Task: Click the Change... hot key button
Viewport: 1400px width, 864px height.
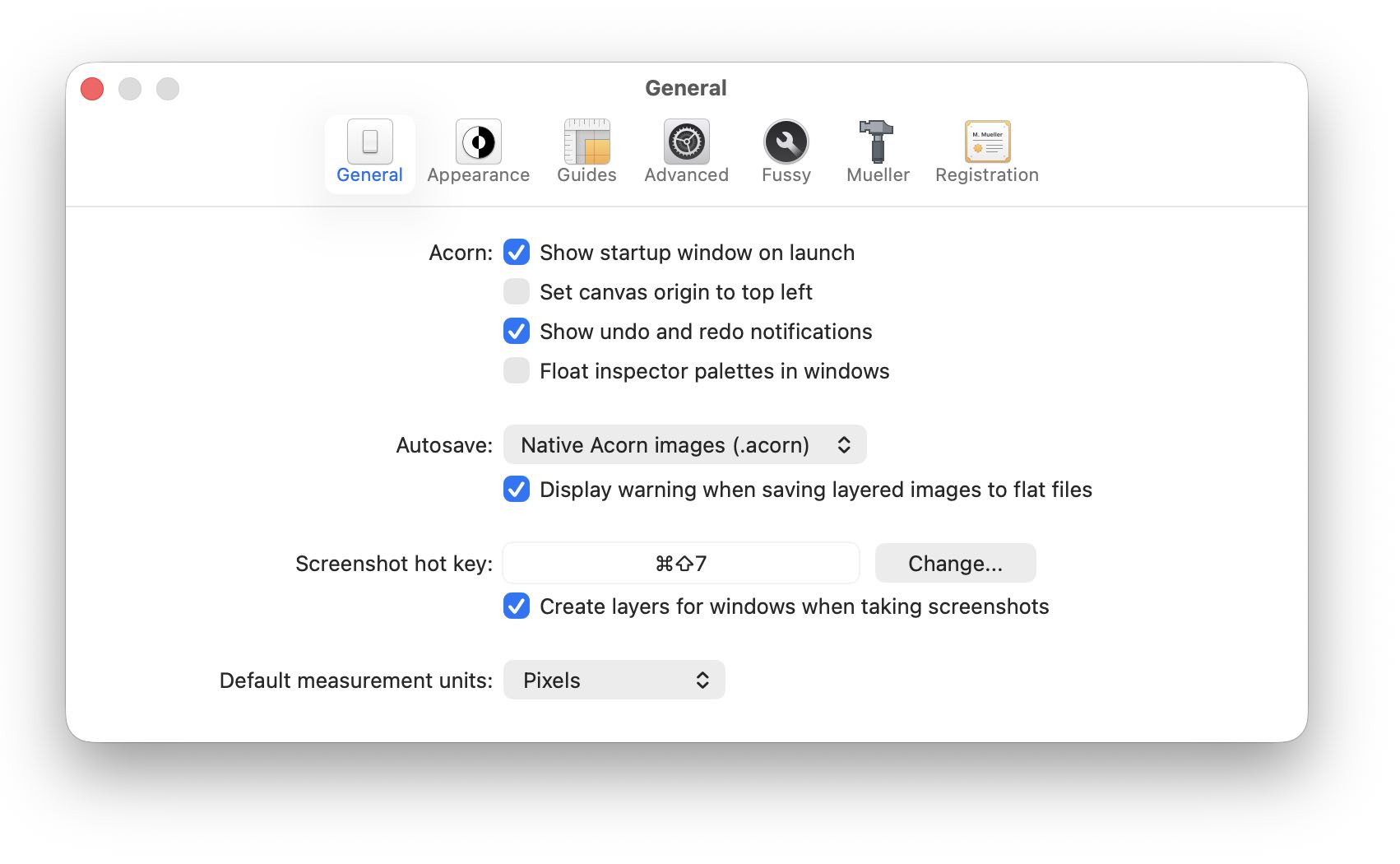Action: pyautogui.click(x=955, y=563)
